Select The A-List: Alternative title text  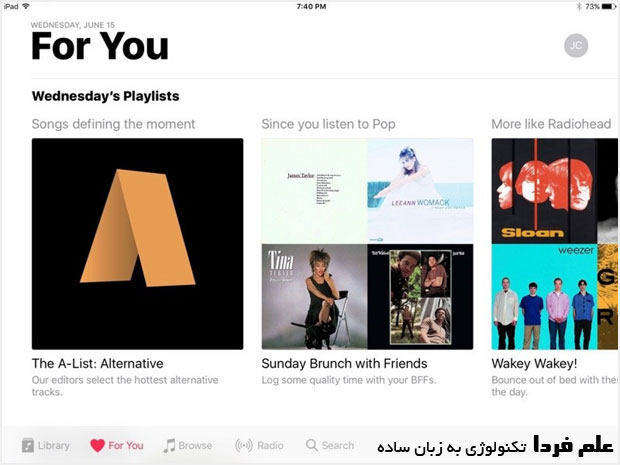(x=98, y=363)
